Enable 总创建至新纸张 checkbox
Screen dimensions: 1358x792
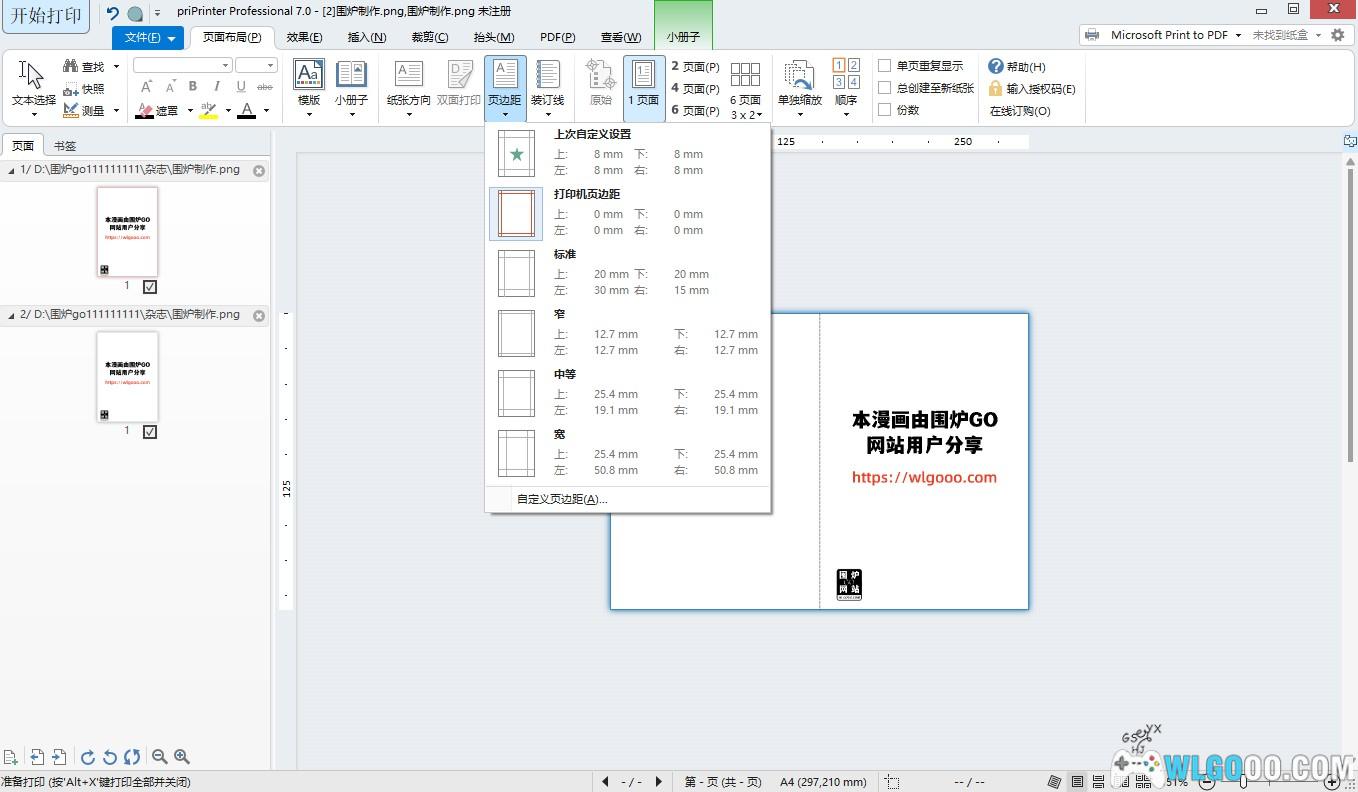(885, 88)
